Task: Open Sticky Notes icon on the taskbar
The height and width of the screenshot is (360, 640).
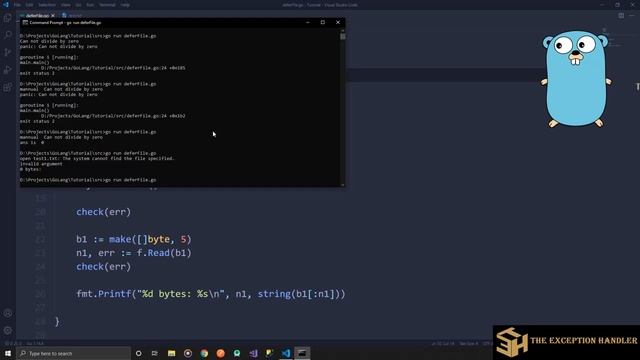Action: click(269, 353)
